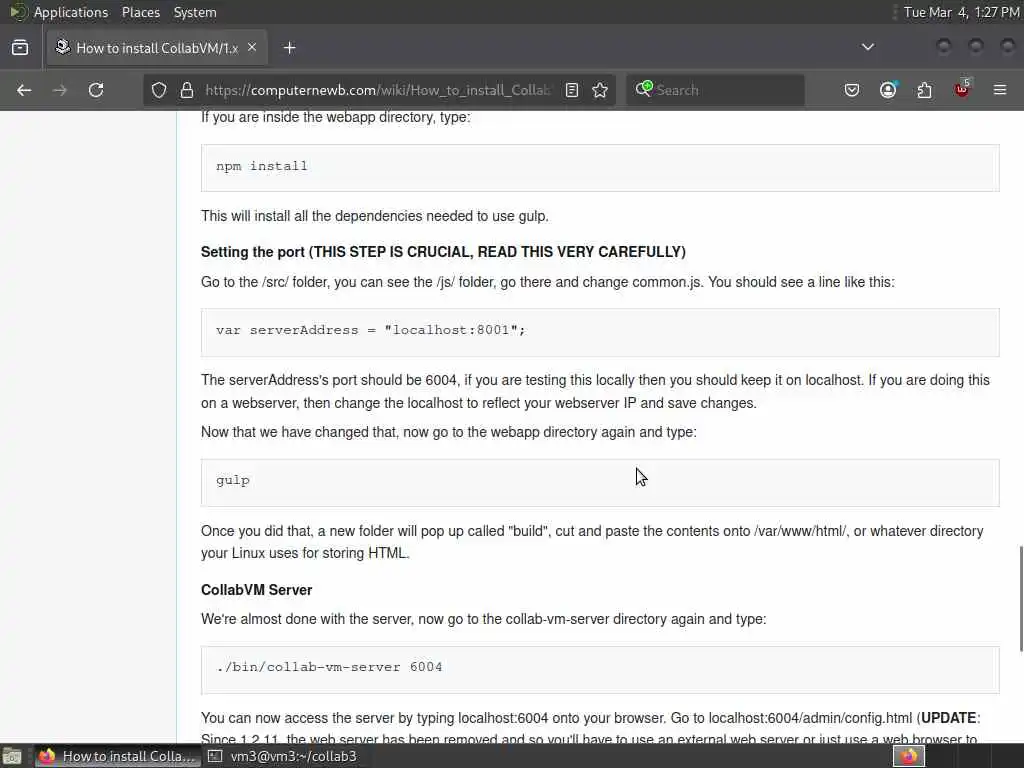Click the page vertical scrollbar thumb
This screenshot has height=768, width=1024.
click(1021, 598)
